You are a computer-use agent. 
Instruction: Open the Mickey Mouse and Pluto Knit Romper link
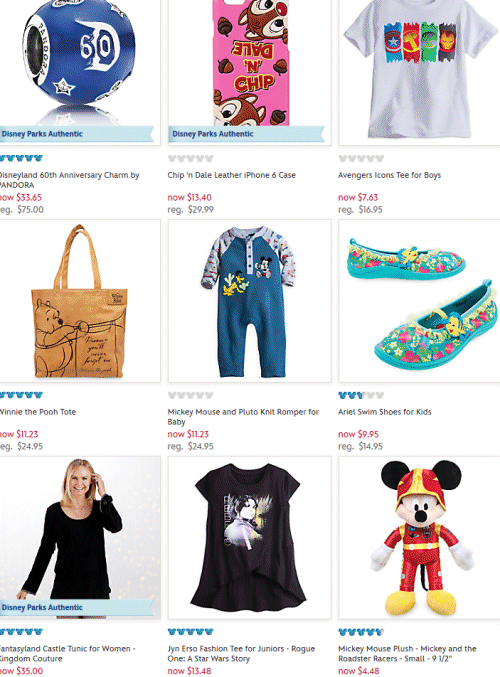click(x=243, y=417)
